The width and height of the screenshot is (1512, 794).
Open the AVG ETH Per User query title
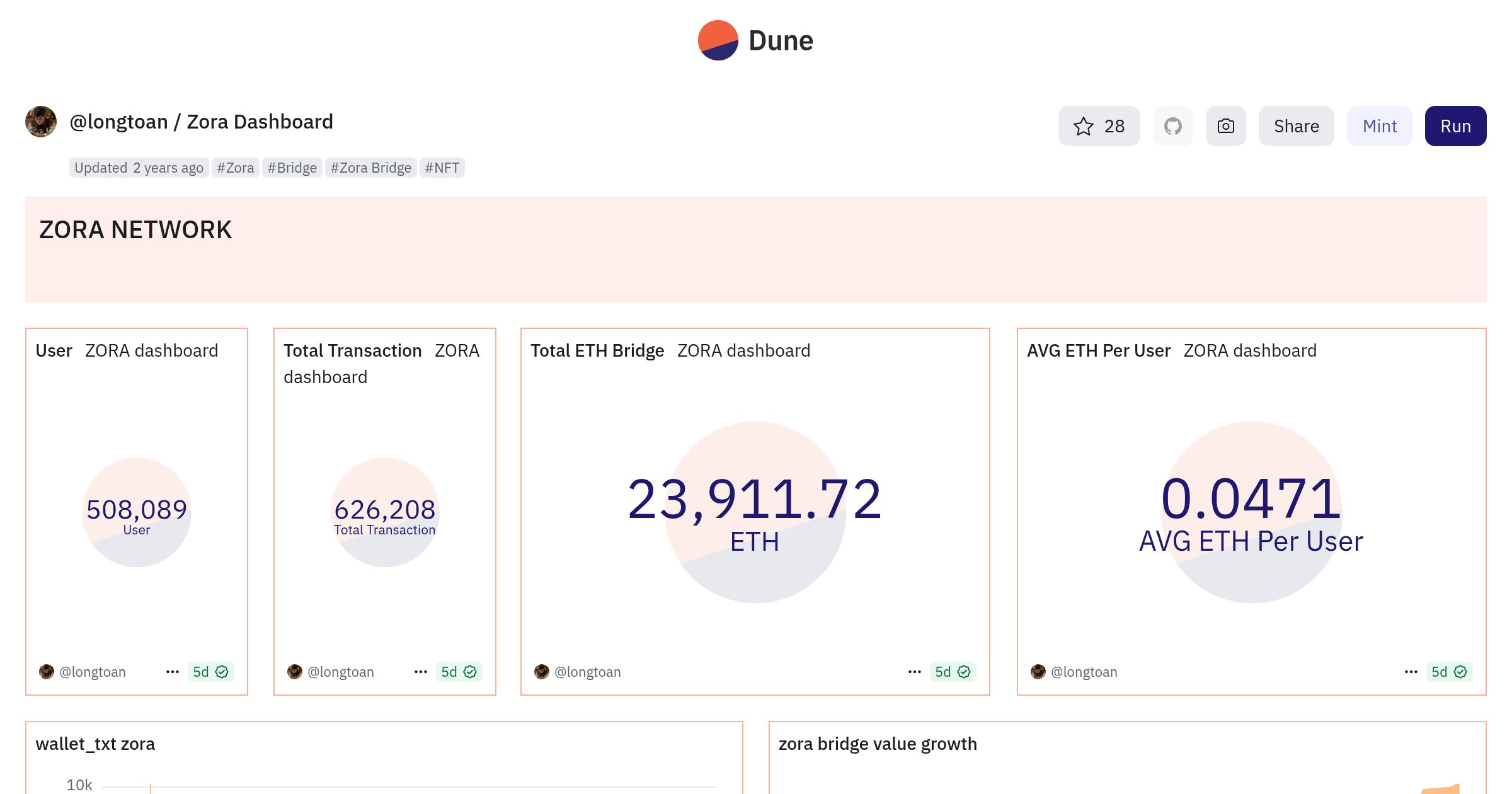click(x=1098, y=350)
